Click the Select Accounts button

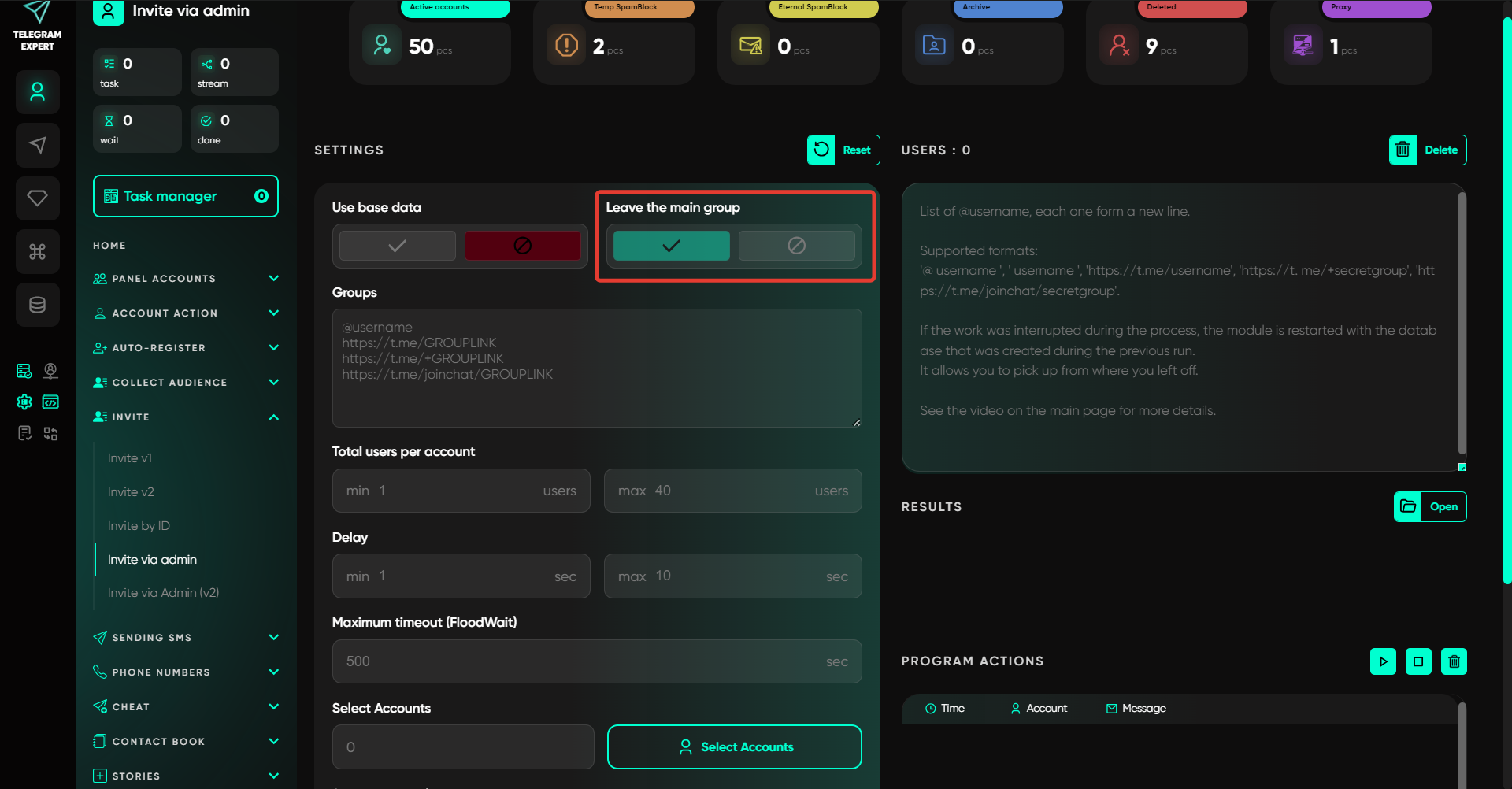pos(734,746)
